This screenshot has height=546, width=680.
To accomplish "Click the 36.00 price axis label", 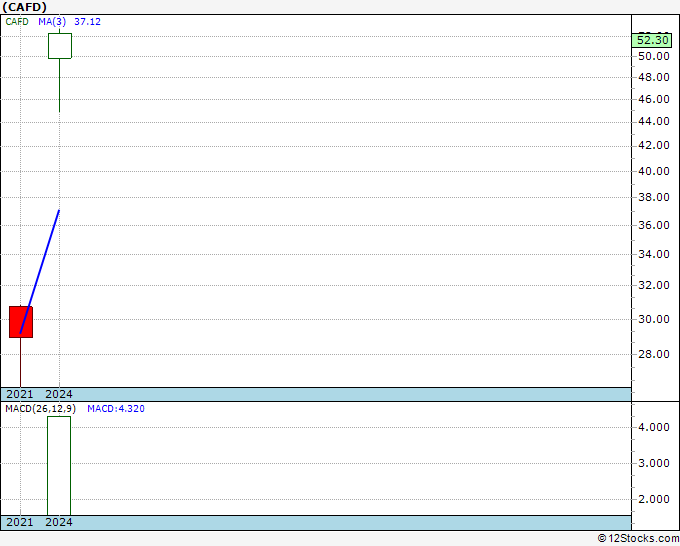I will 654,225.
